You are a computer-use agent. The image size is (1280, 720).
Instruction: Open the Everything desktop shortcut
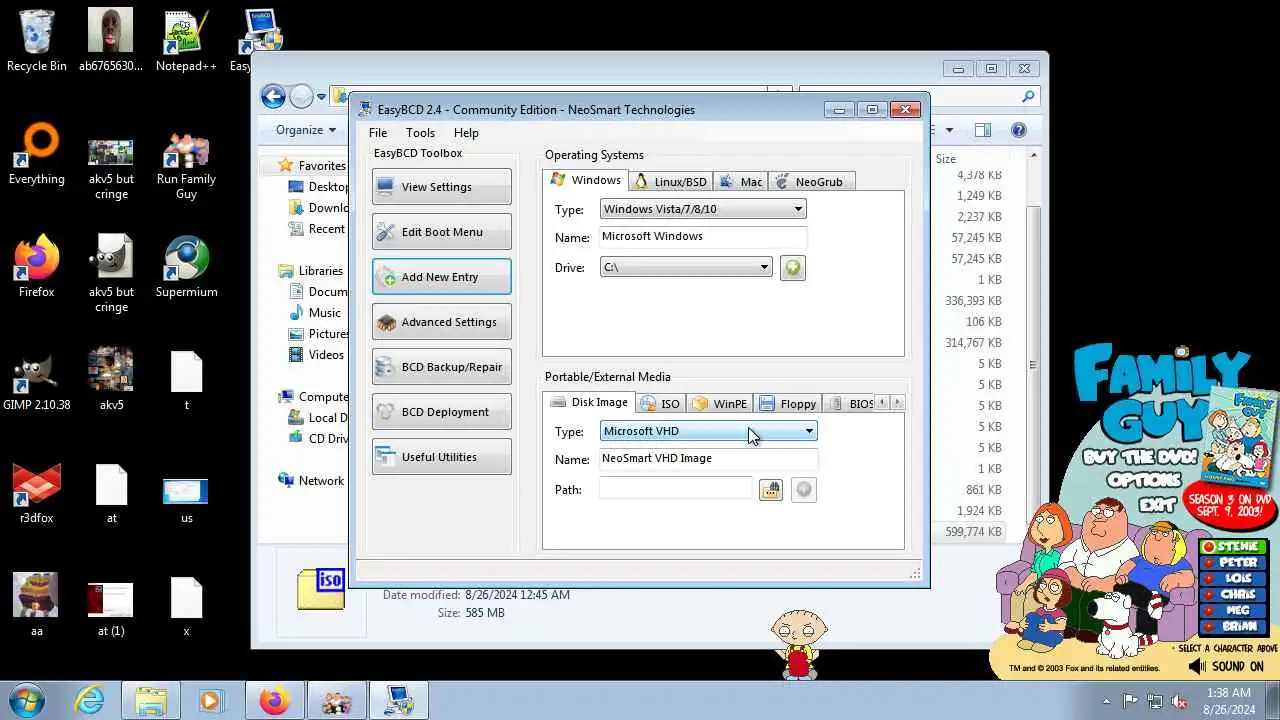point(37,155)
